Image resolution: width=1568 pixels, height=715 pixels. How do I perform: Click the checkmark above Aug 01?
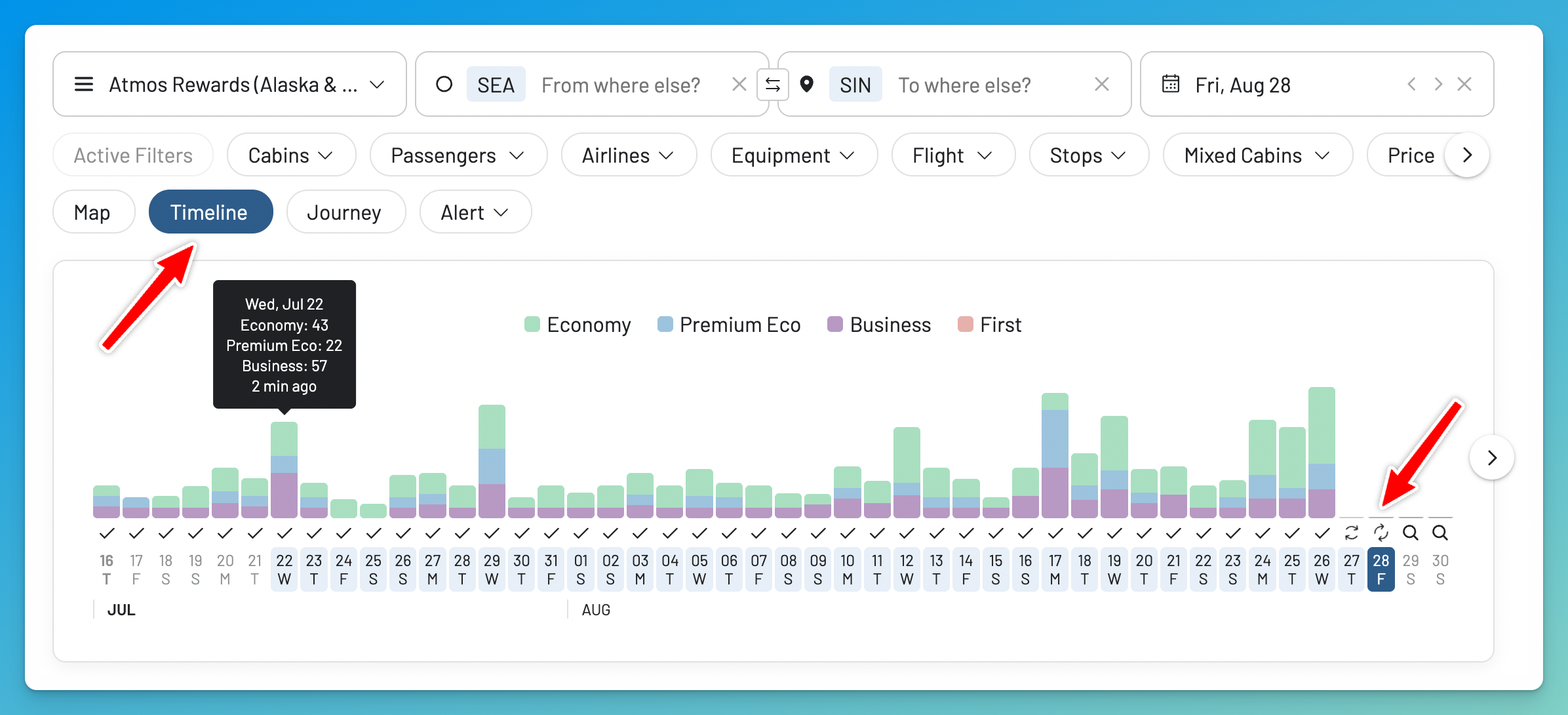click(581, 533)
